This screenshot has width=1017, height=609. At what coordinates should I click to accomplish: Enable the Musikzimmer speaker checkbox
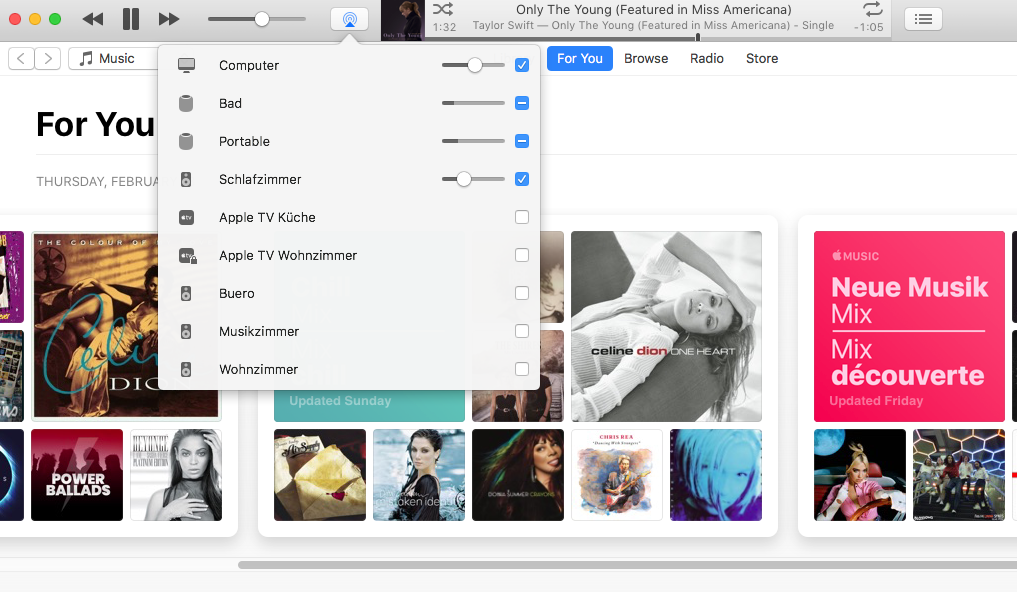[x=521, y=331]
